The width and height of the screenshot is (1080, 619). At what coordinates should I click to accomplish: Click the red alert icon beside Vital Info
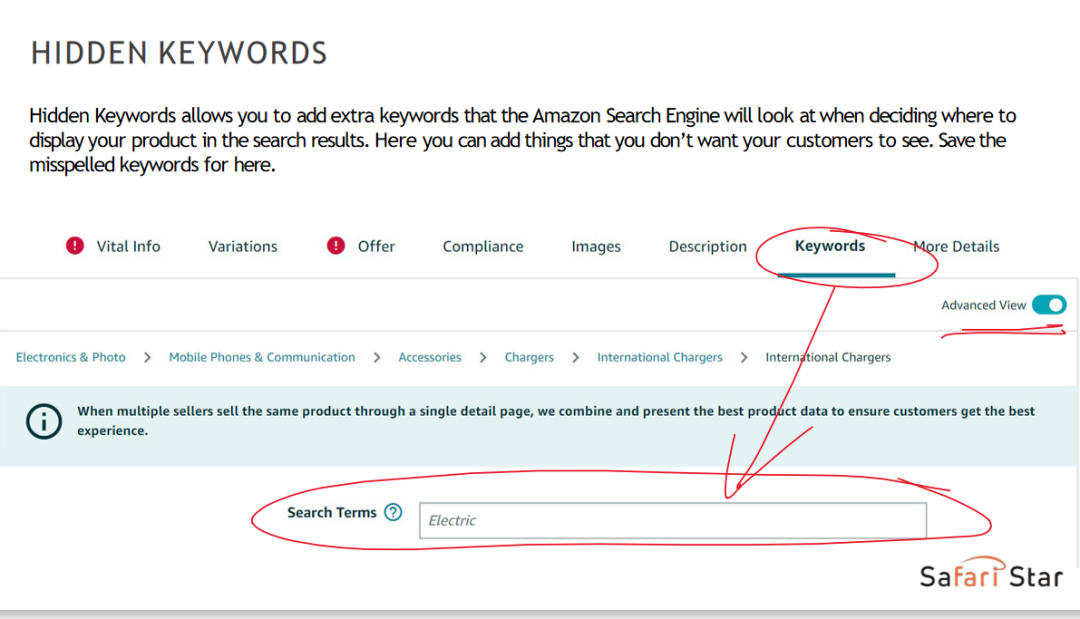pos(75,246)
